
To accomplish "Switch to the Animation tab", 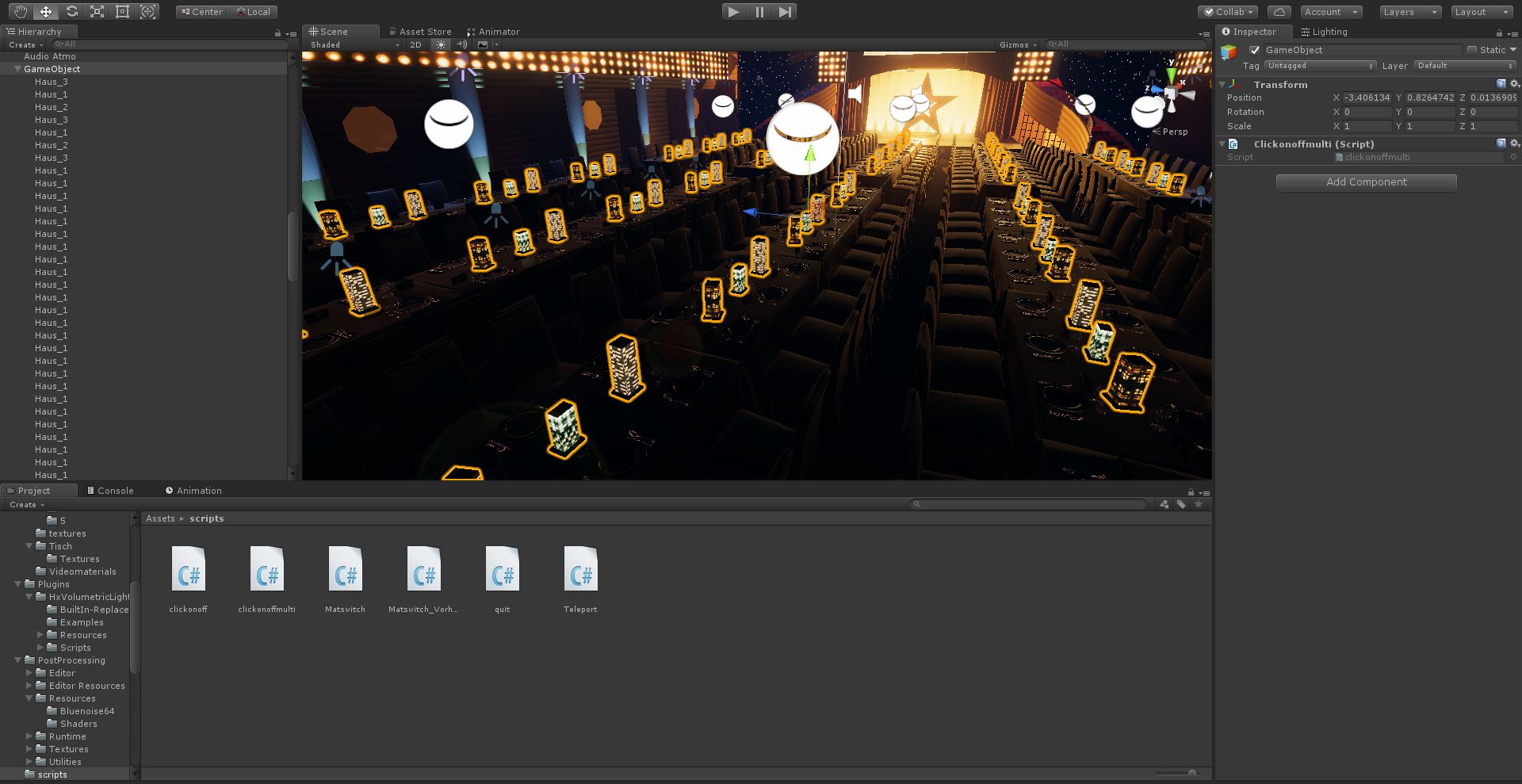I will [x=193, y=491].
